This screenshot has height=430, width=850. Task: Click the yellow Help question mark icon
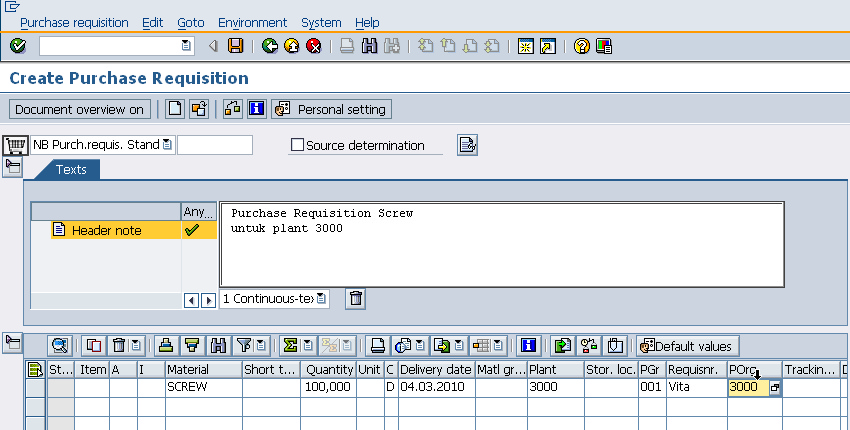click(x=582, y=46)
